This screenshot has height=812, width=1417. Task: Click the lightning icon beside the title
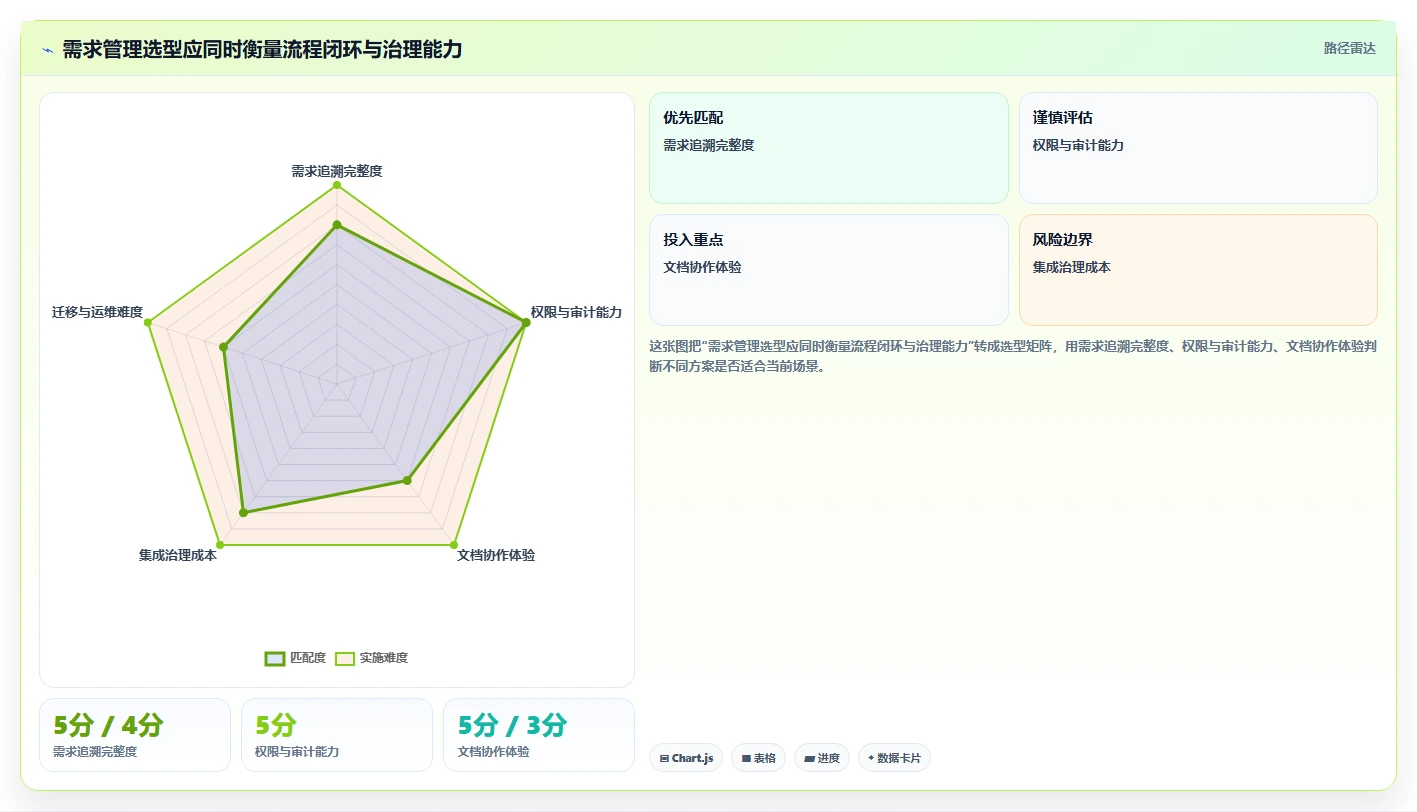(x=47, y=49)
